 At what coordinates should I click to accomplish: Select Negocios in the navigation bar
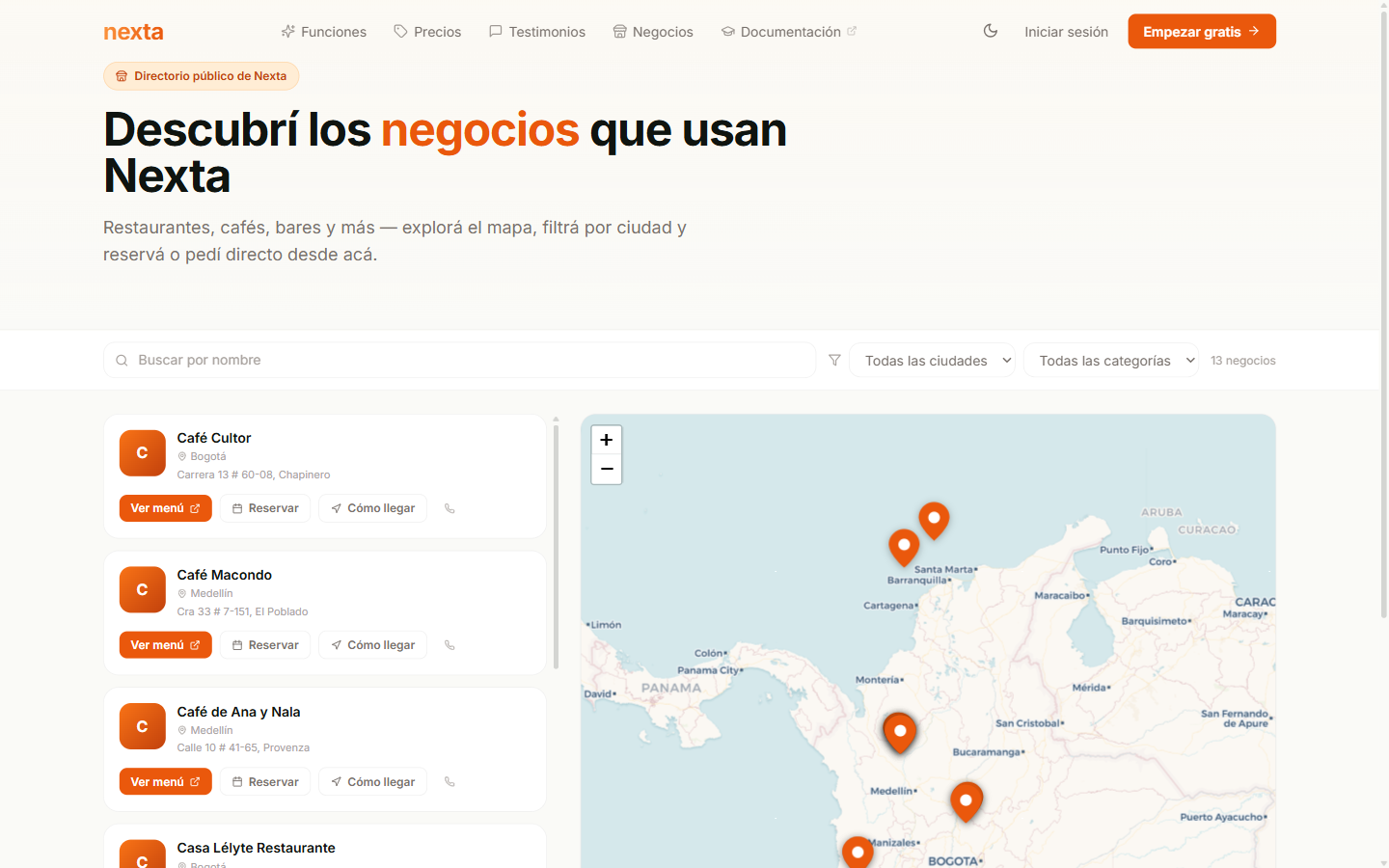[x=653, y=32]
